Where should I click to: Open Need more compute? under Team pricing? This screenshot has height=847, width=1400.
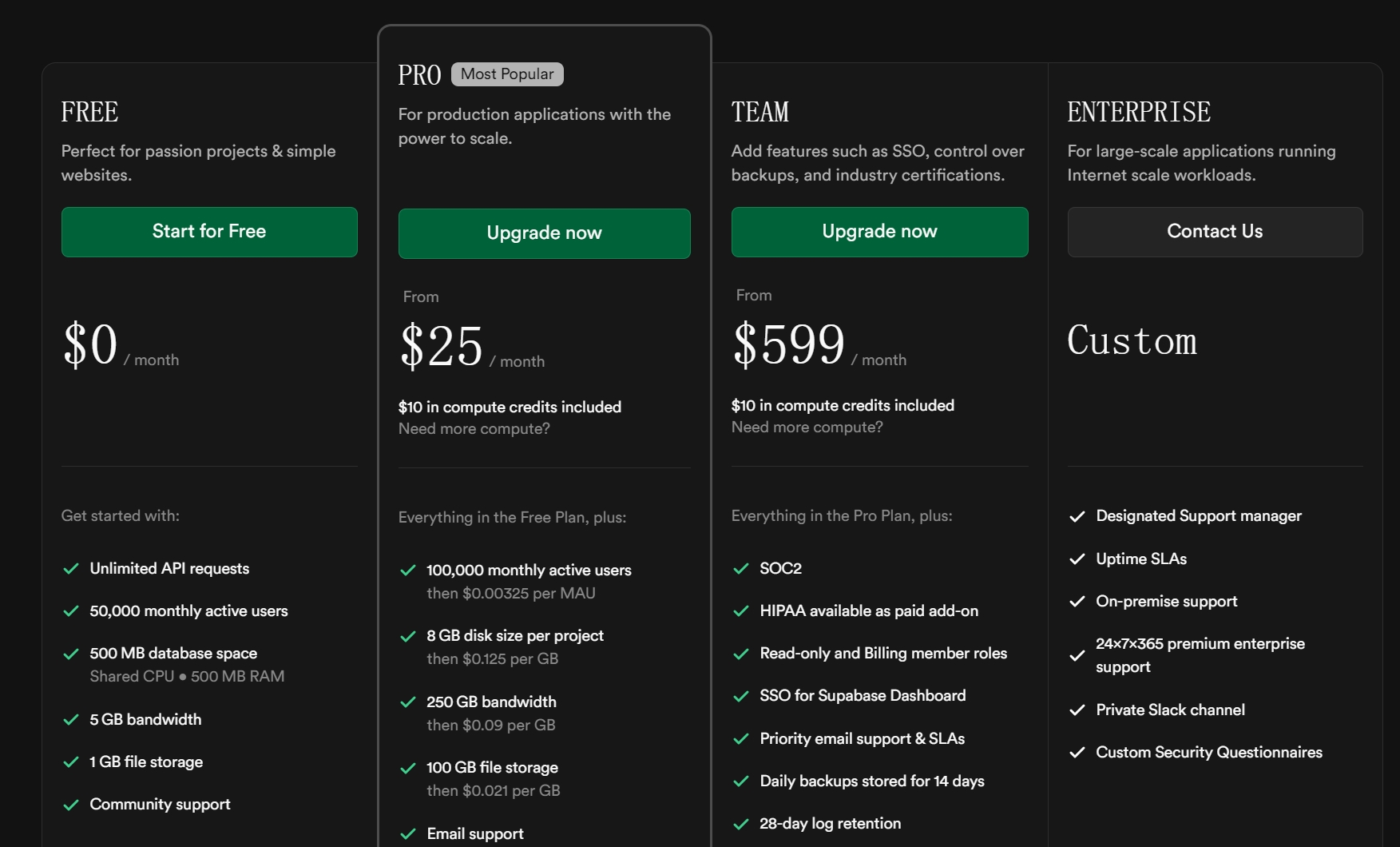[807, 427]
